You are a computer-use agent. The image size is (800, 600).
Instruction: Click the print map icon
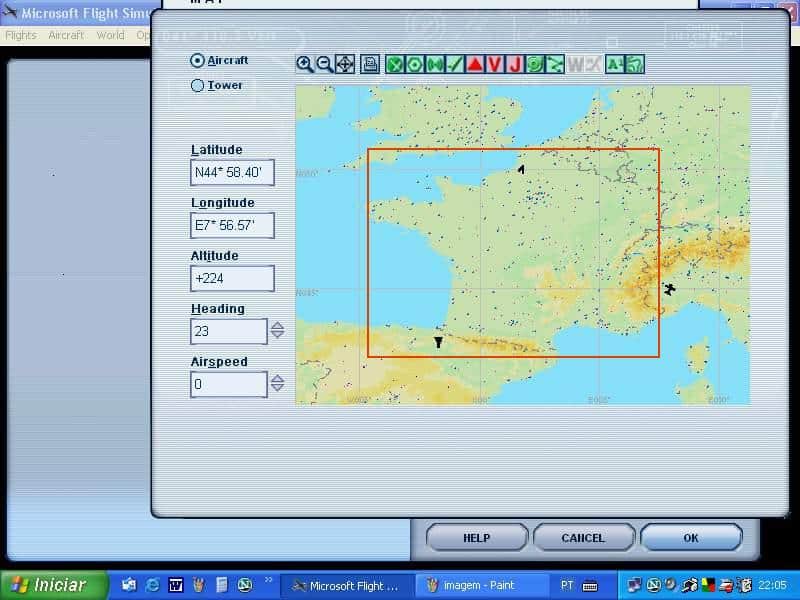click(370, 64)
